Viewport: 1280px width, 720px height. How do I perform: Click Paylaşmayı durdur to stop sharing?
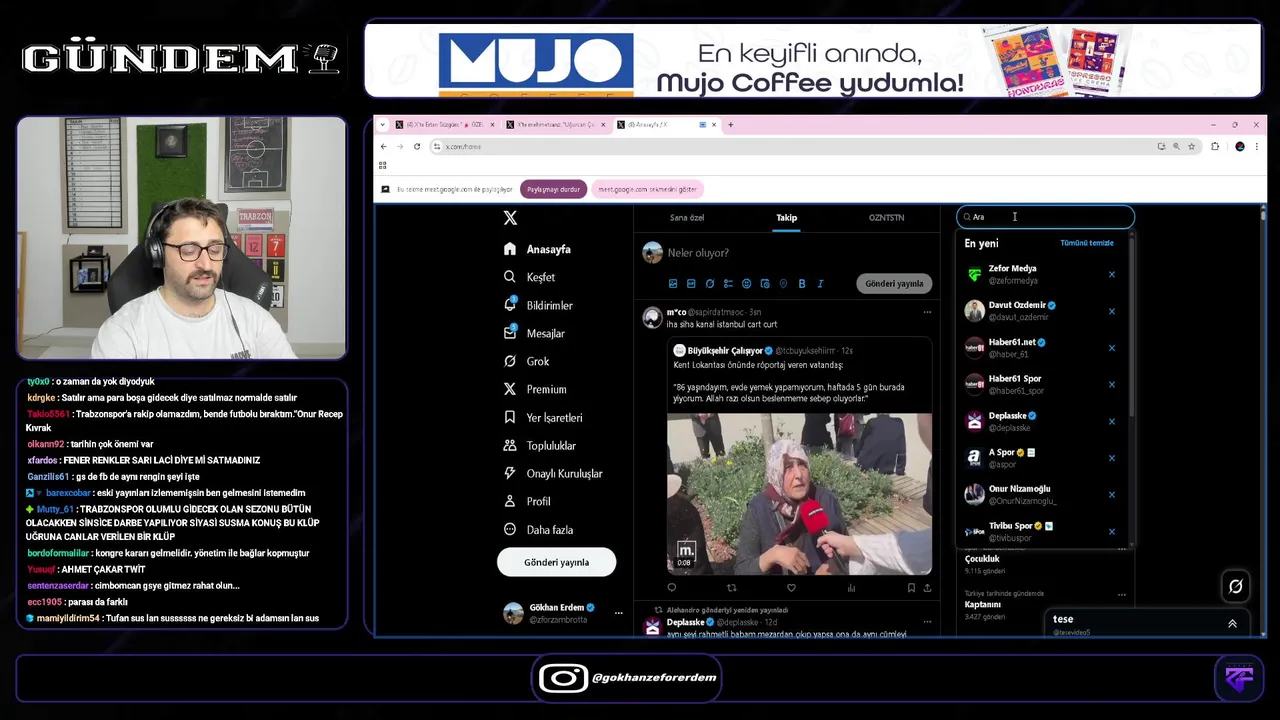click(553, 189)
